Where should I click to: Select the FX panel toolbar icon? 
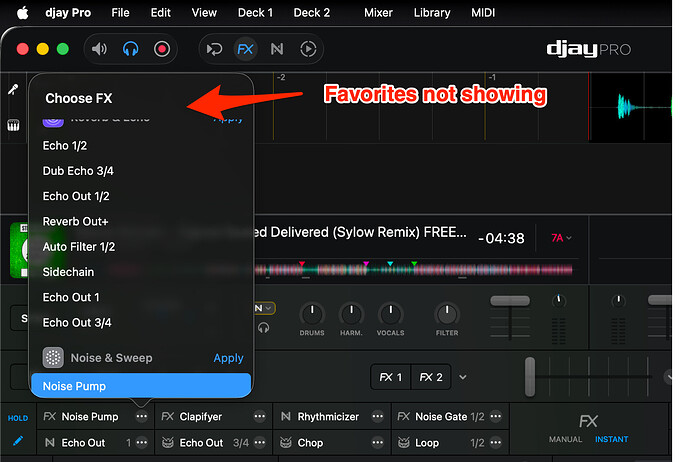[x=245, y=48]
